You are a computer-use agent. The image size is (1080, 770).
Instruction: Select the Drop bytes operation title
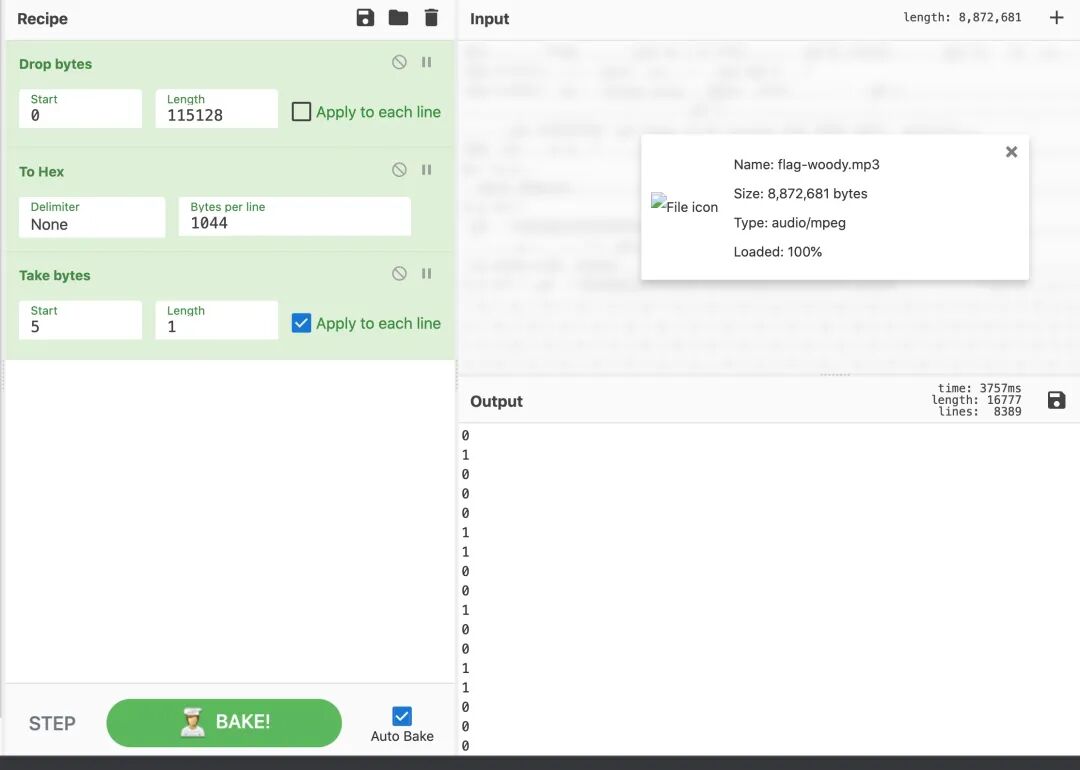click(x=55, y=63)
